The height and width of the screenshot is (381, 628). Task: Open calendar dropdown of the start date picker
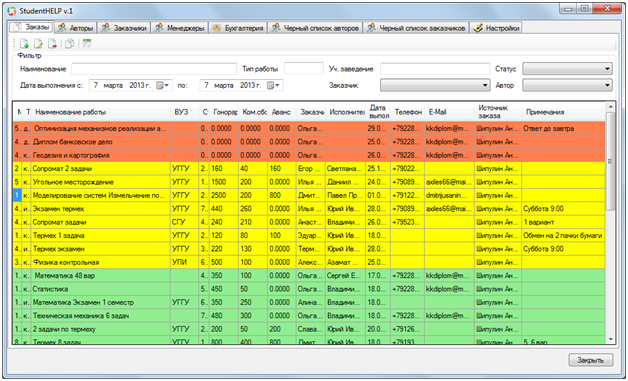tap(163, 85)
